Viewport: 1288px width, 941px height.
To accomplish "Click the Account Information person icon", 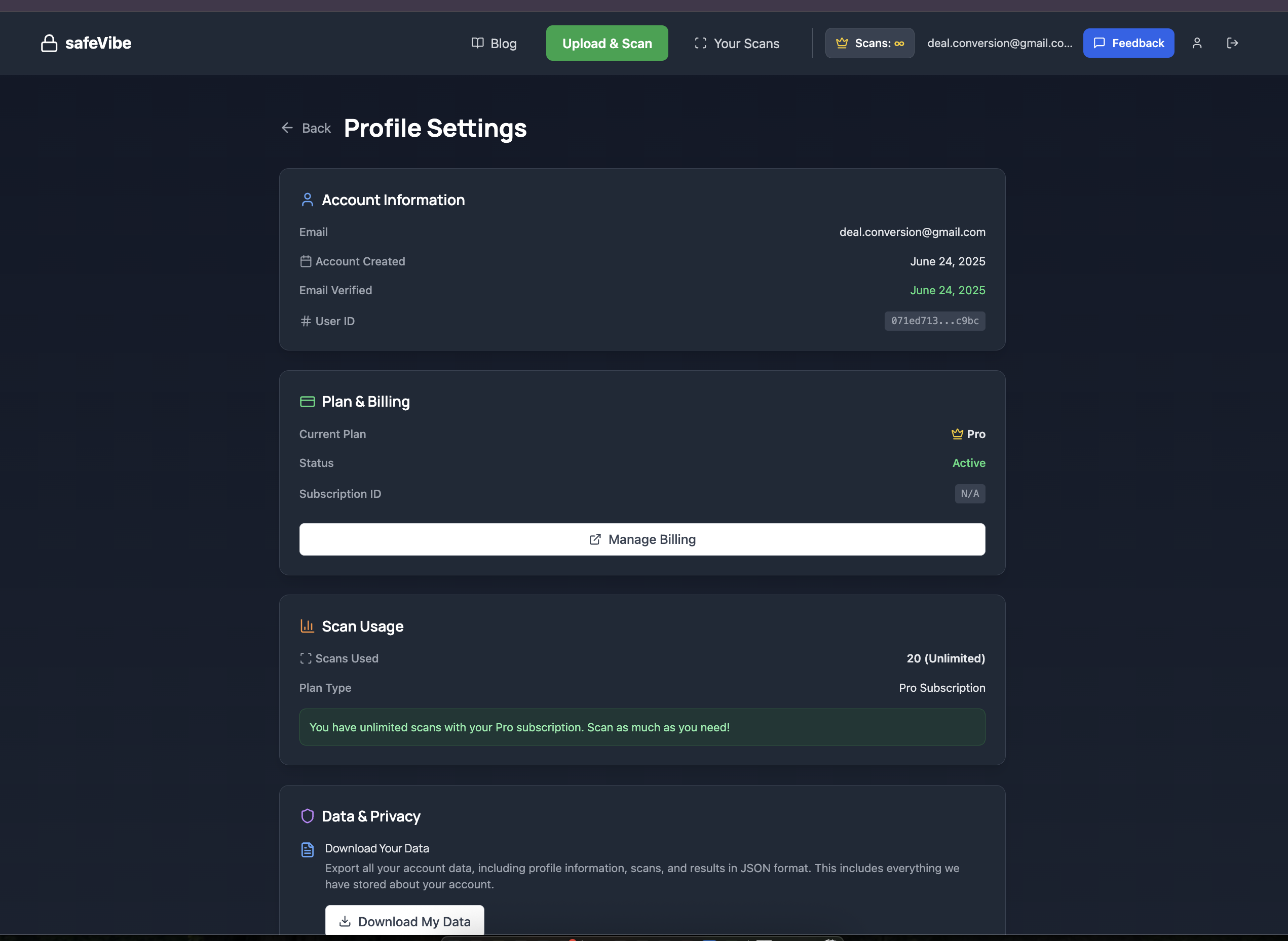I will (x=307, y=200).
